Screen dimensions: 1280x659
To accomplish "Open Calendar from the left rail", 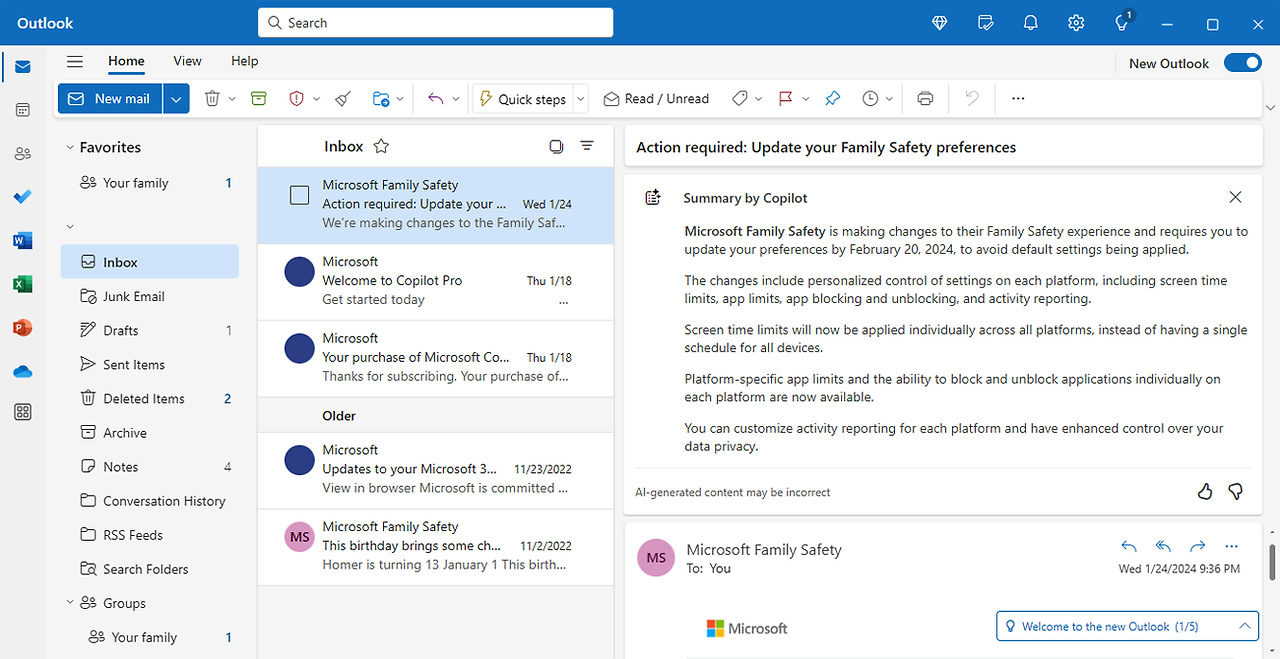I will coord(22,110).
